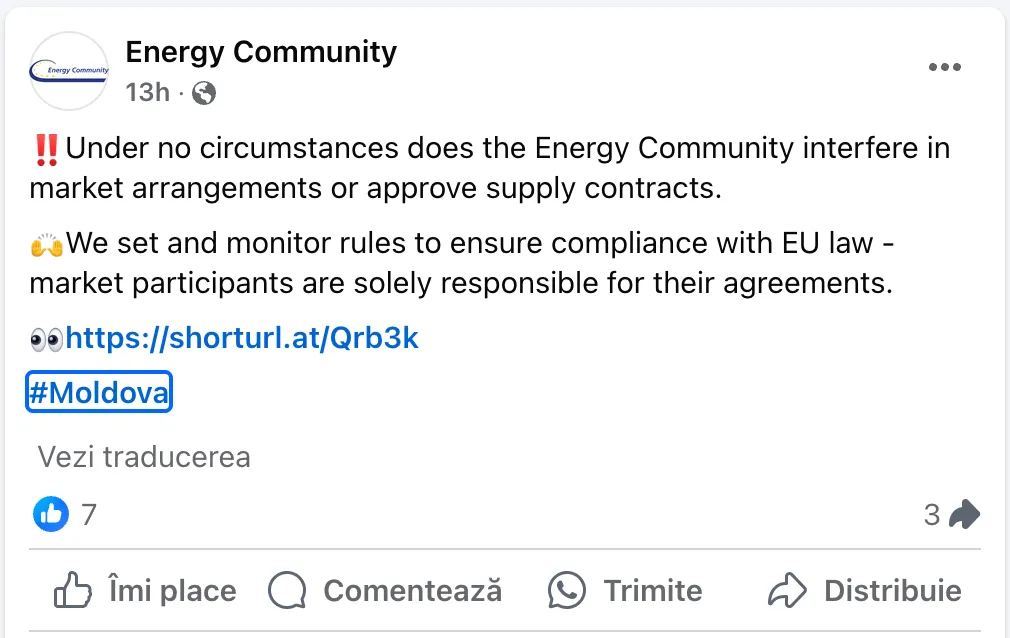Click the red double exclamation emoji

pyautogui.click(x=46, y=150)
